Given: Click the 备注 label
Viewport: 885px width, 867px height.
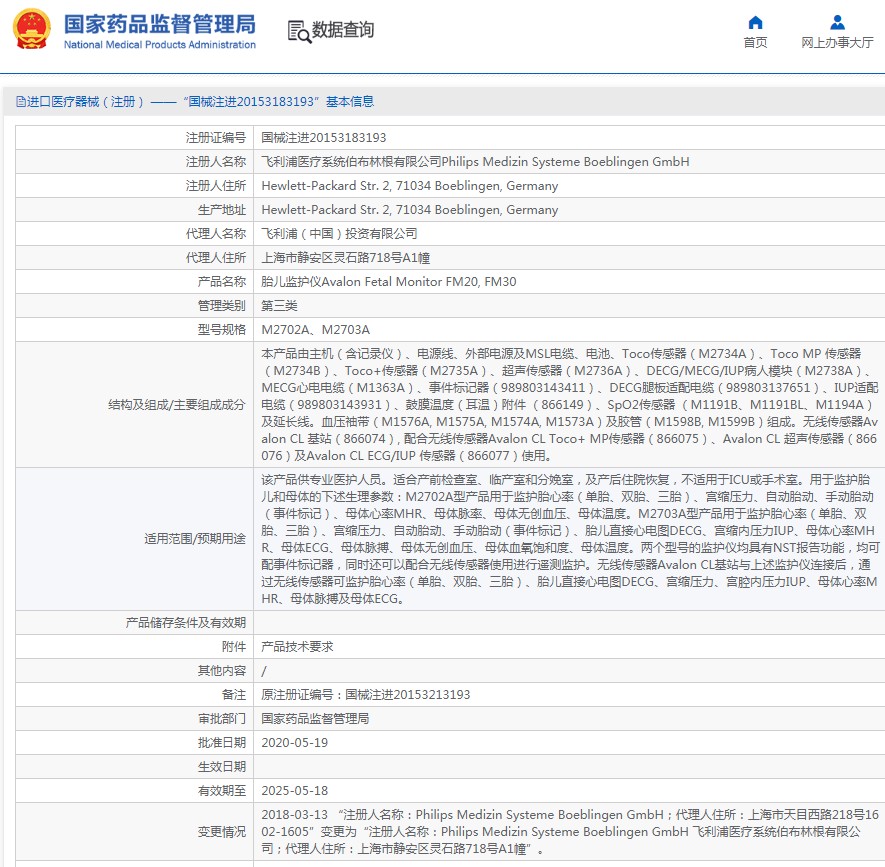Looking at the screenshot, I should [234, 695].
